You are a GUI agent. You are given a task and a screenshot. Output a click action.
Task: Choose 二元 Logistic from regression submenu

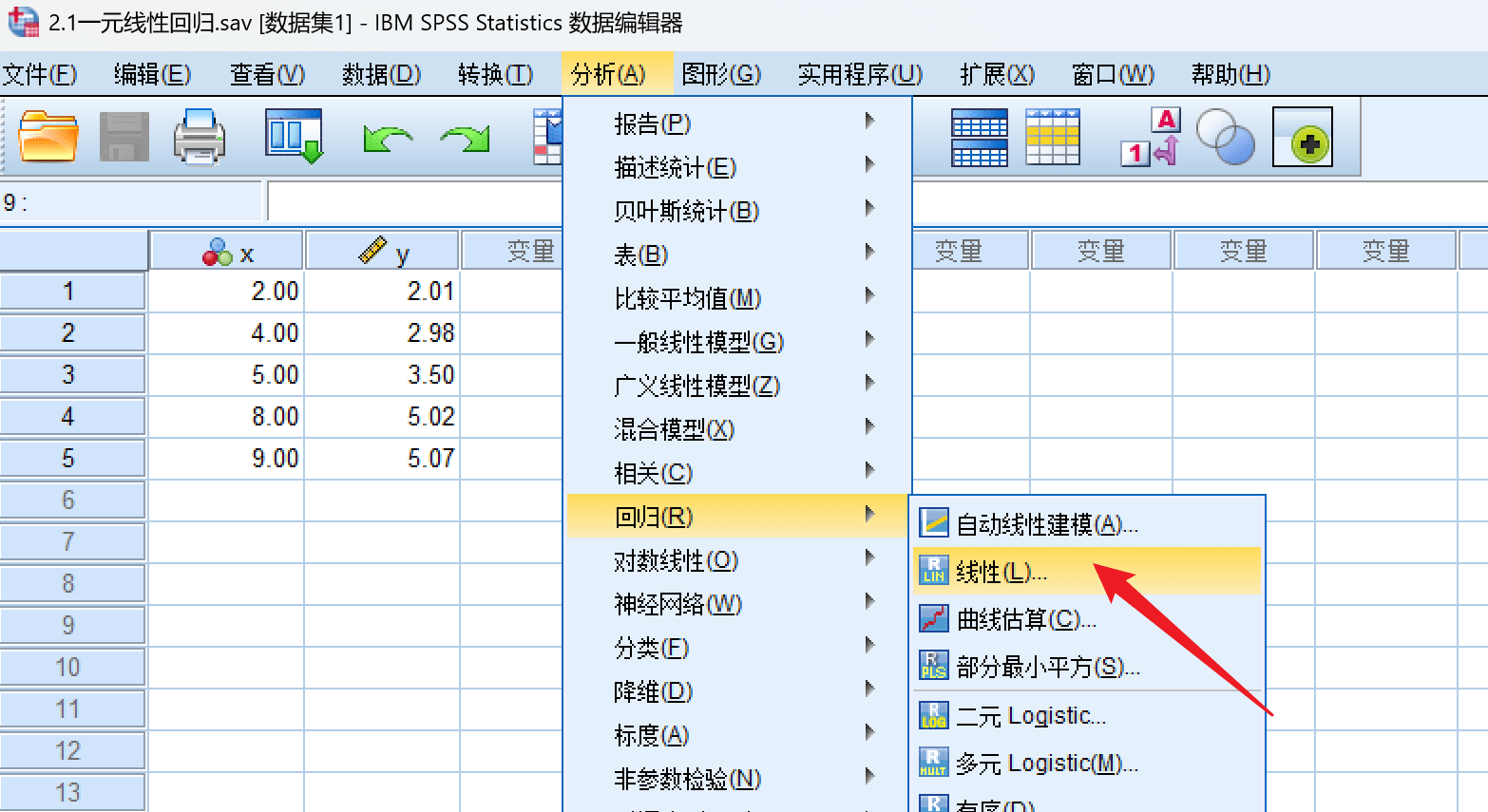point(1031,715)
